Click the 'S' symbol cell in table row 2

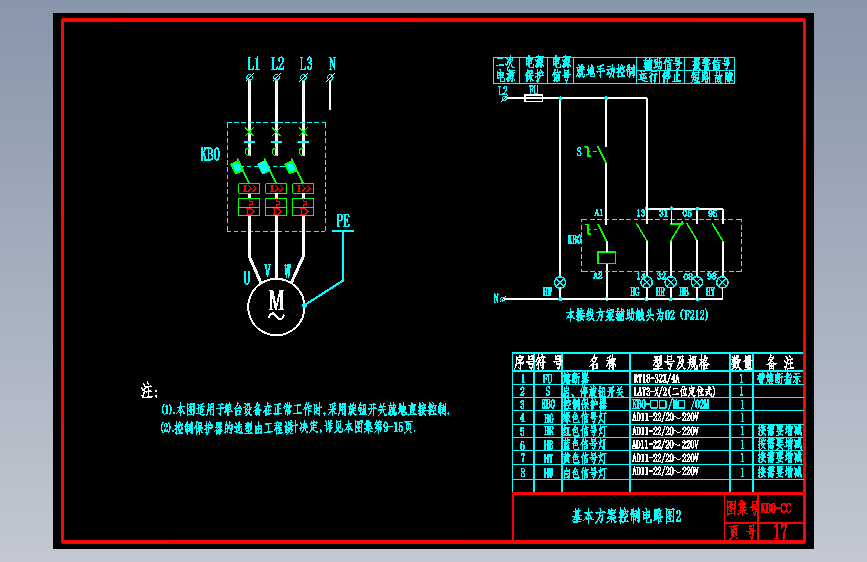tap(548, 392)
